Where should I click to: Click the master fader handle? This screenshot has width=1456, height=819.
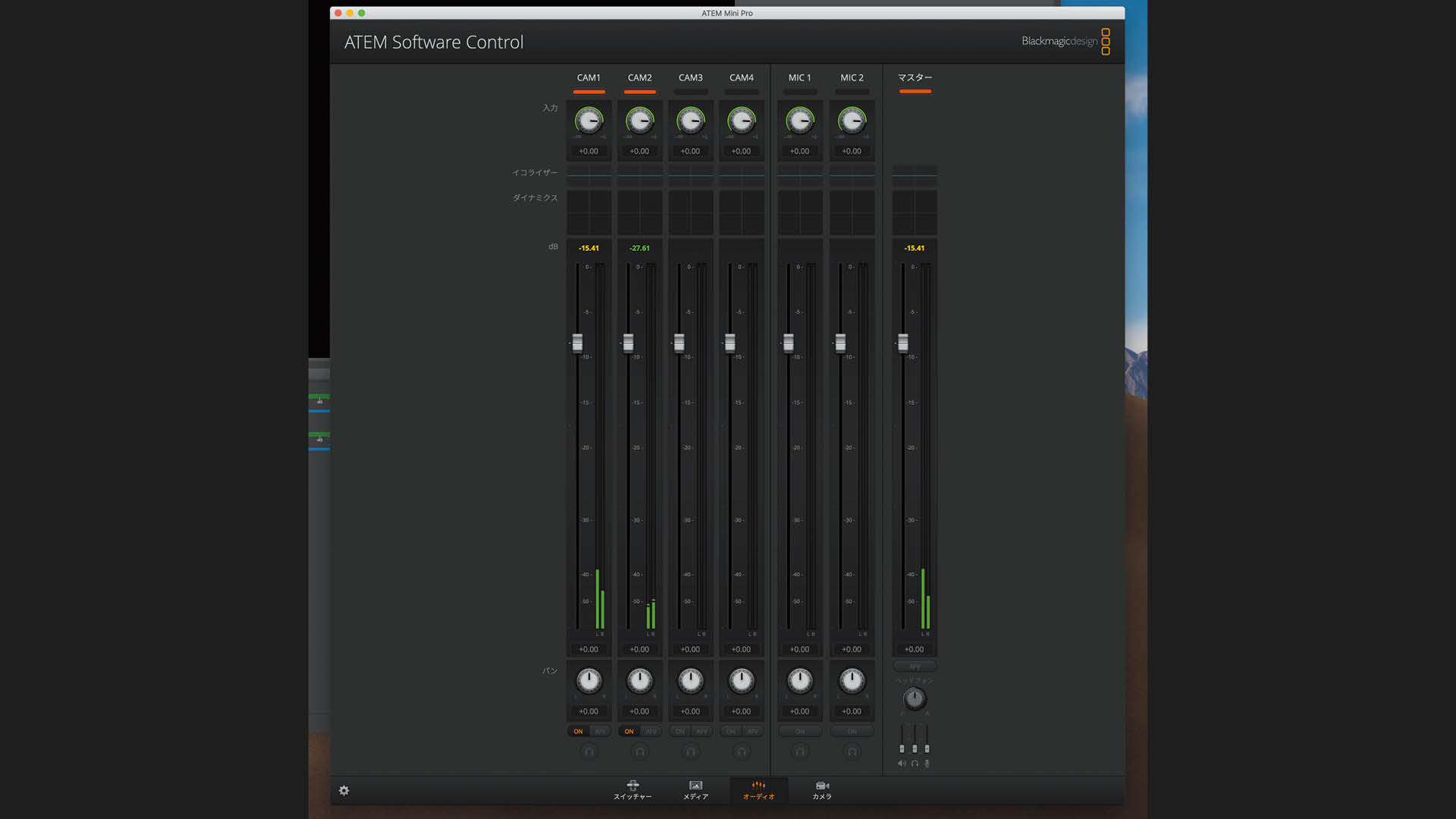pyautogui.click(x=902, y=343)
